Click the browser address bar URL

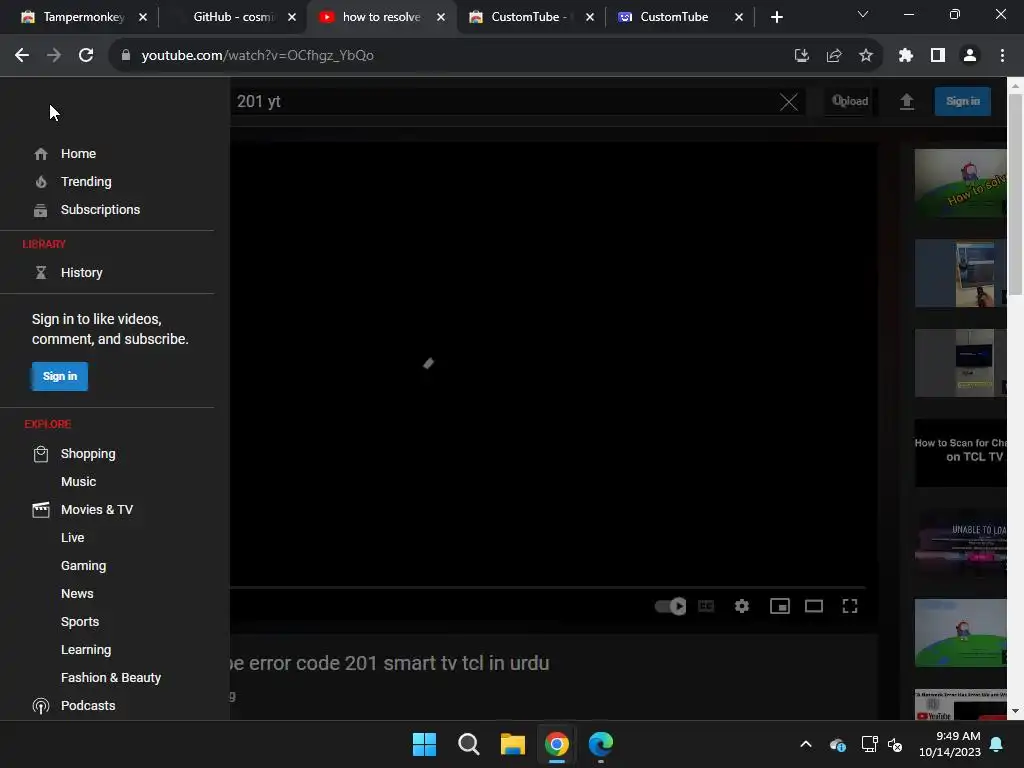(x=257, y=56)
